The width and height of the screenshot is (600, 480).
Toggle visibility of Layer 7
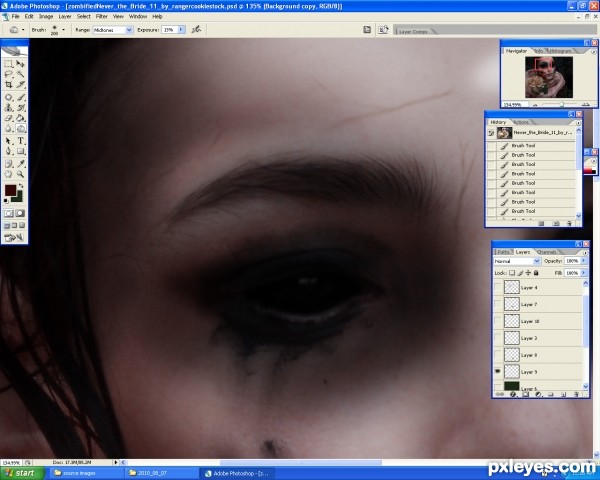point(497,304)
